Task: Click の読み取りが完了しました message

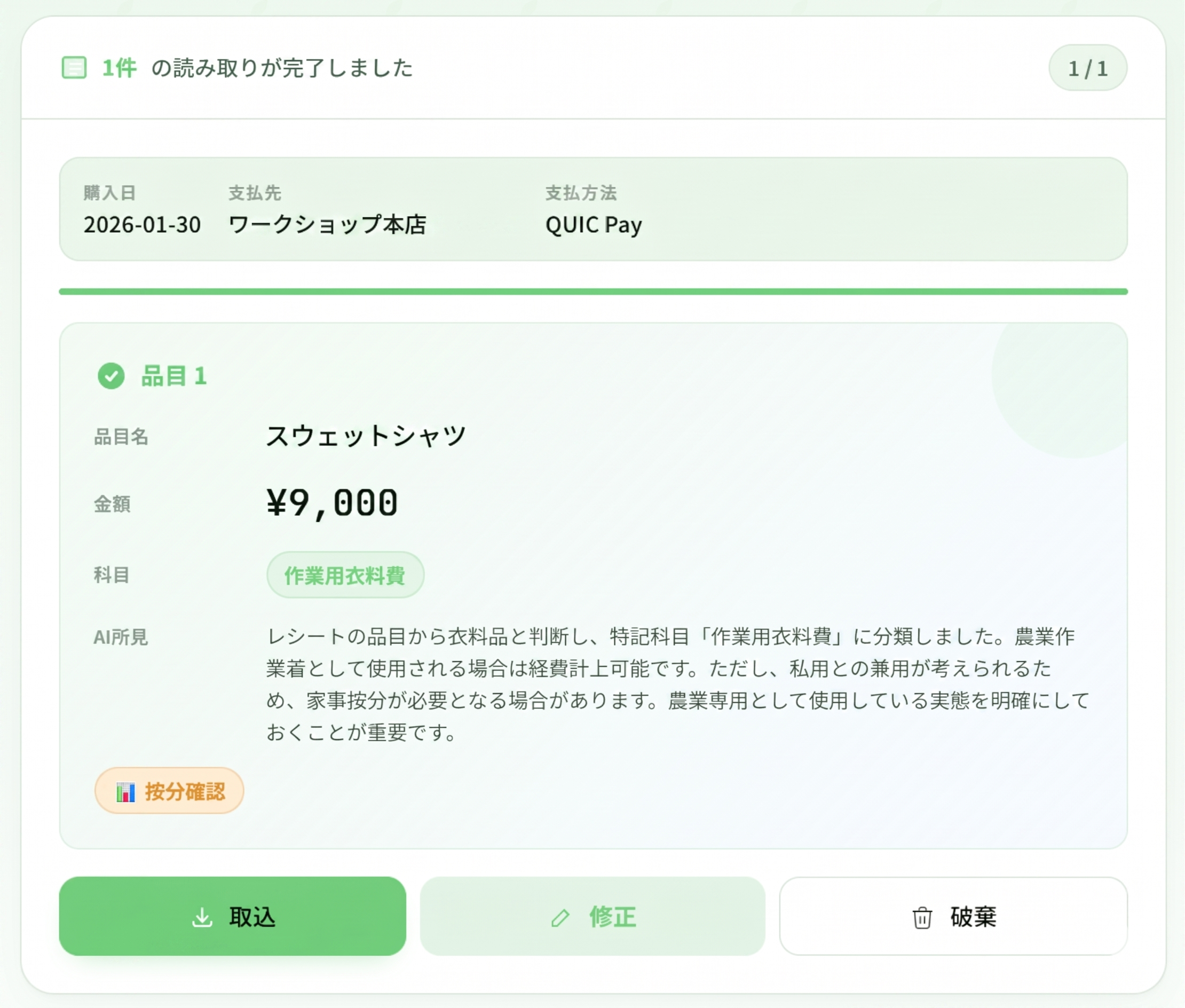Action: pyautogui.click(x=282, y=68)
